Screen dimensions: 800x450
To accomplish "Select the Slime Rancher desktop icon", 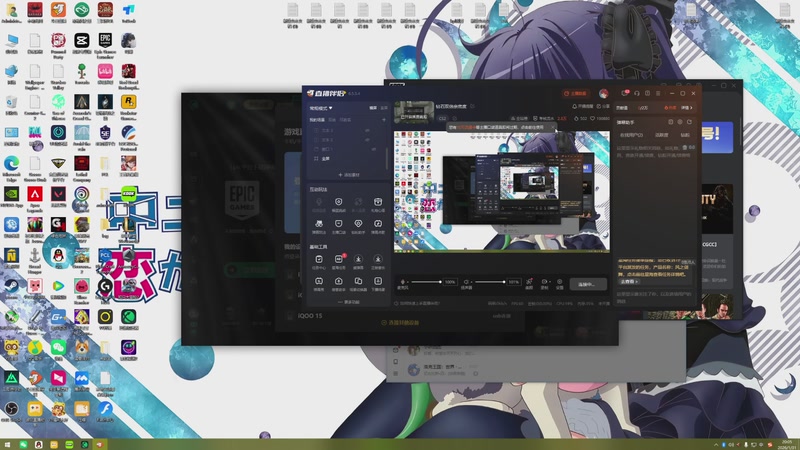I will (x=82, y=286).
